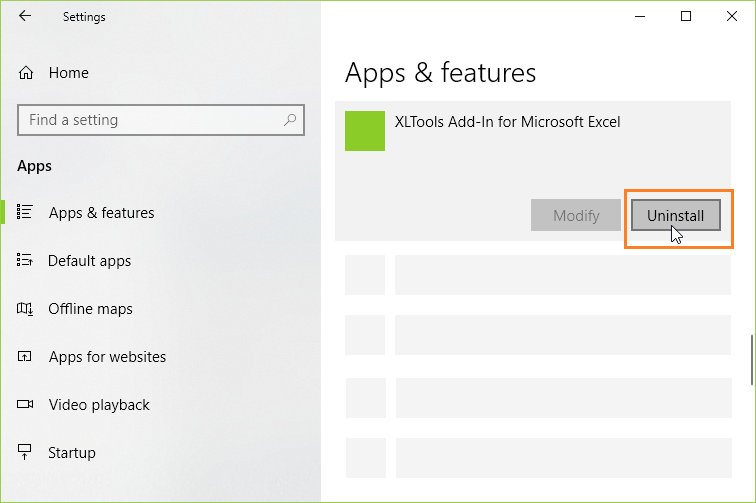Click the magnifier icon in search box

[x=290, y=120]
